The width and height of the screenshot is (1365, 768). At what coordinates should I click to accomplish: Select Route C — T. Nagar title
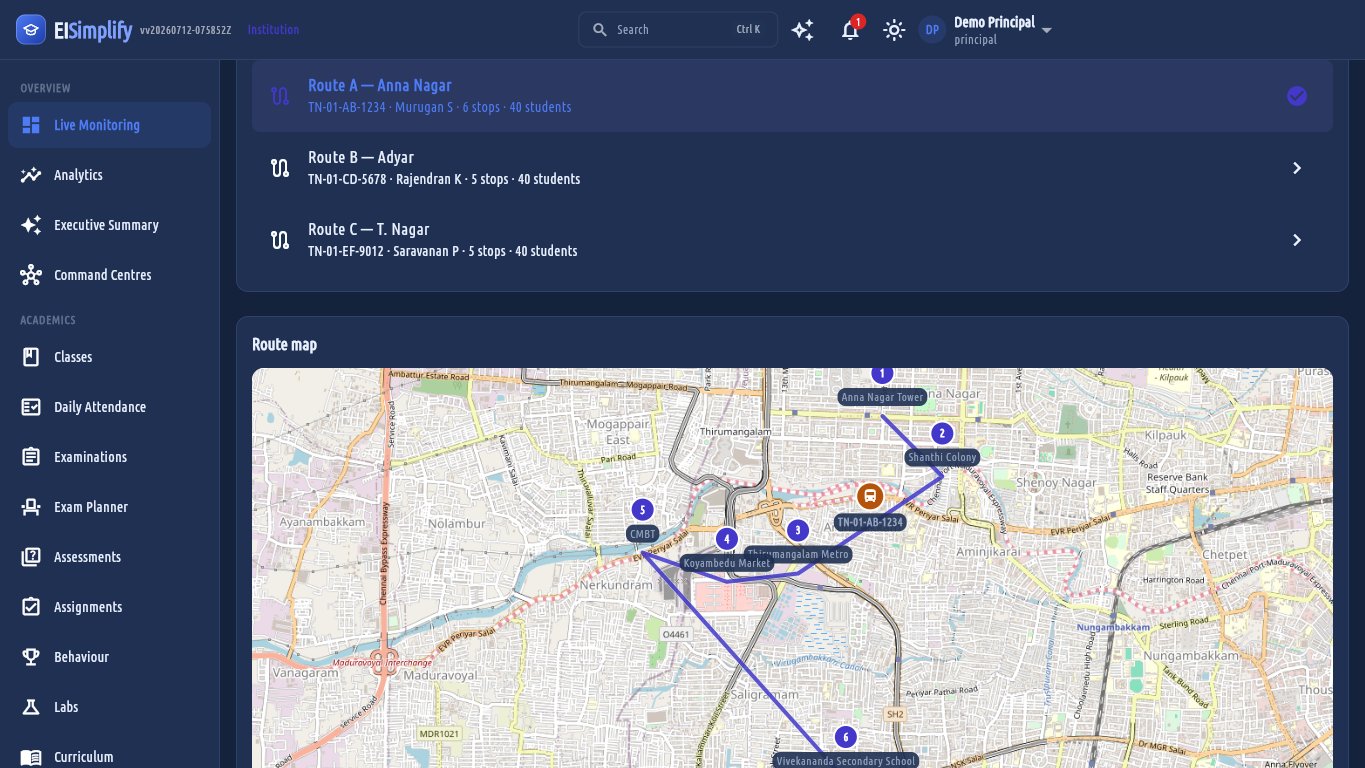pos(368,229)
